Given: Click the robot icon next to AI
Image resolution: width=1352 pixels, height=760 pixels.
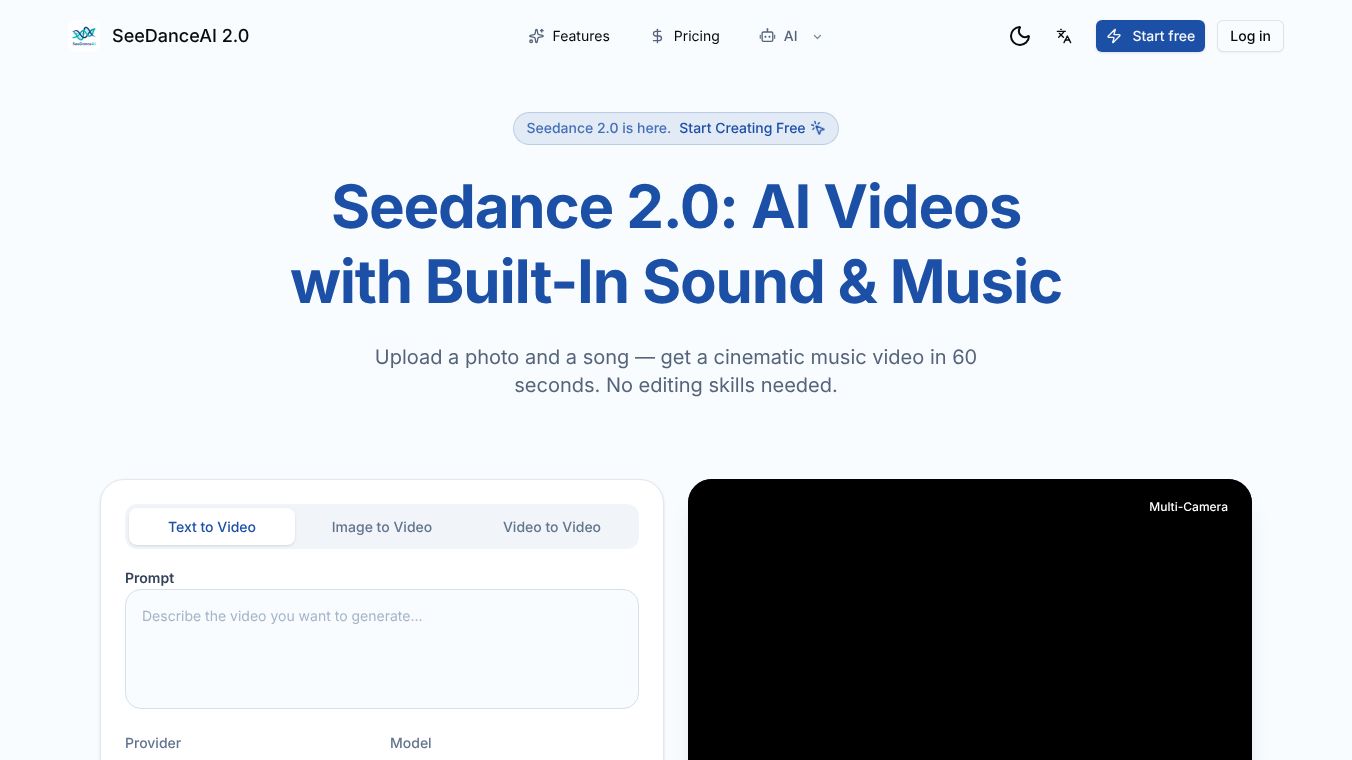Looking at the screenshot, I should 765,36.
